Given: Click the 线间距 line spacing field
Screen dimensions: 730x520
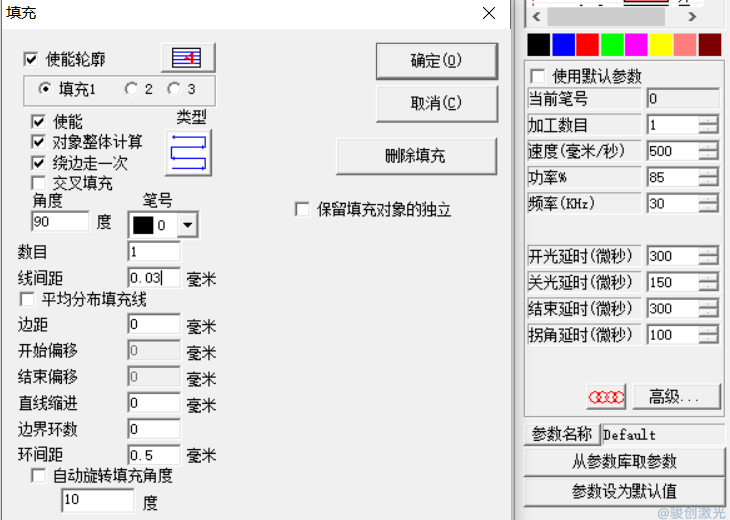Looking at the screenshot, I should pos(154,278).
